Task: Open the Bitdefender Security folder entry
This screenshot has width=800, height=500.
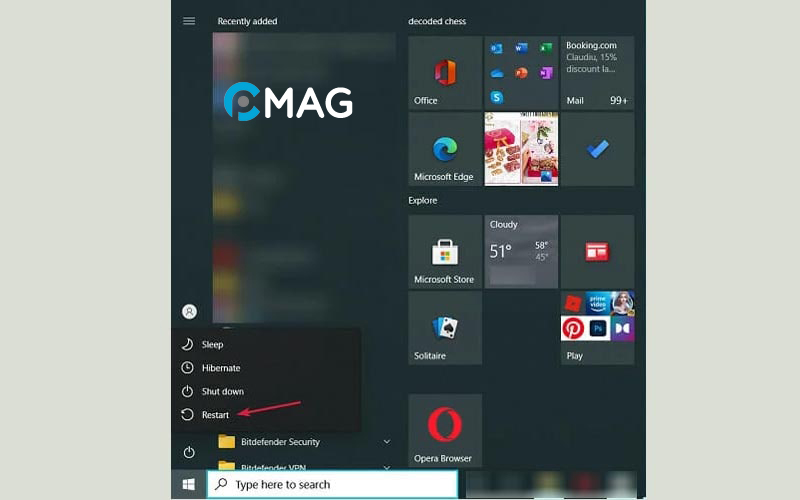Action: coord(305,442)
